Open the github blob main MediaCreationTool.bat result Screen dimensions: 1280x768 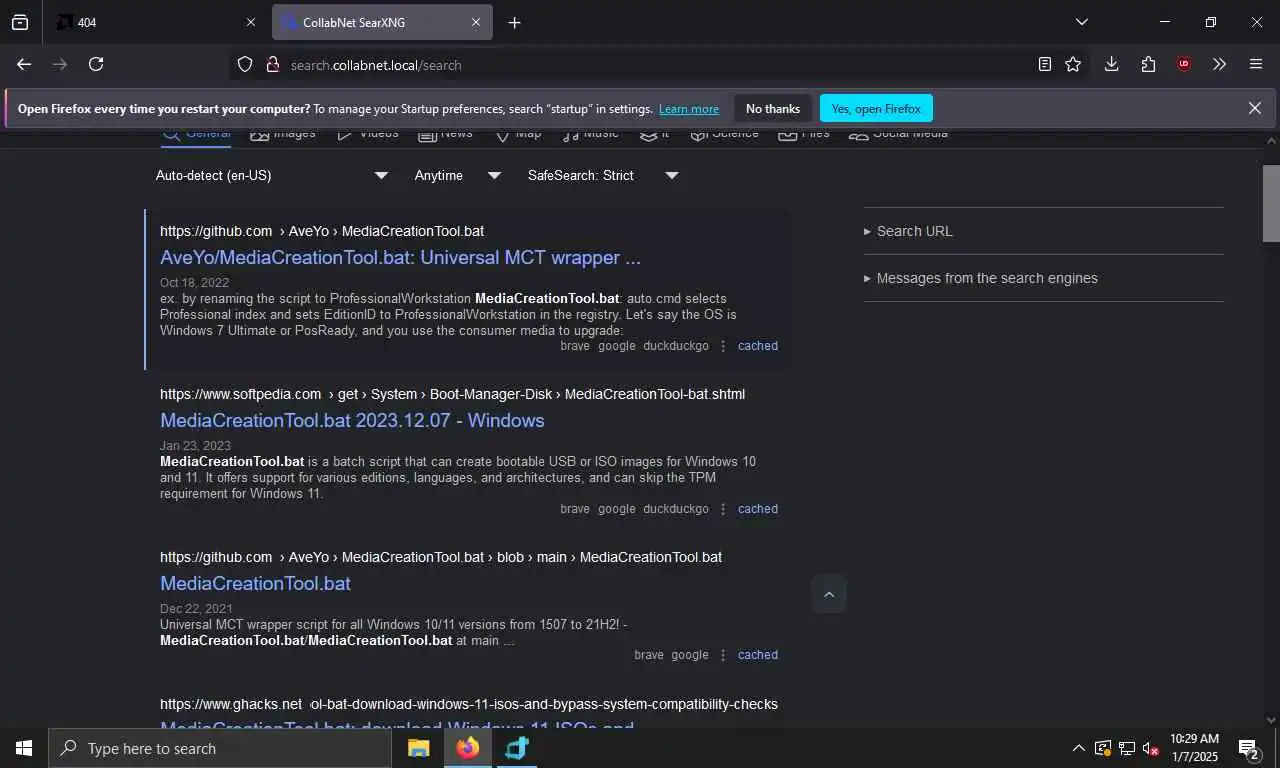point(255,583)
